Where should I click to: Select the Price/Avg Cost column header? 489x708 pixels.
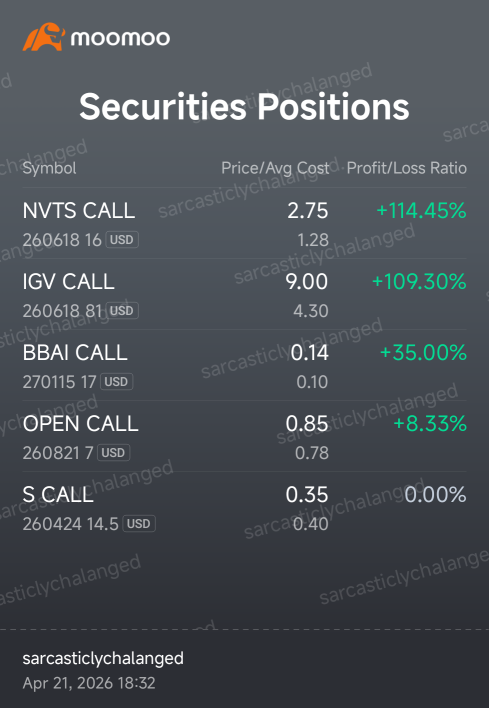(275, 168)
